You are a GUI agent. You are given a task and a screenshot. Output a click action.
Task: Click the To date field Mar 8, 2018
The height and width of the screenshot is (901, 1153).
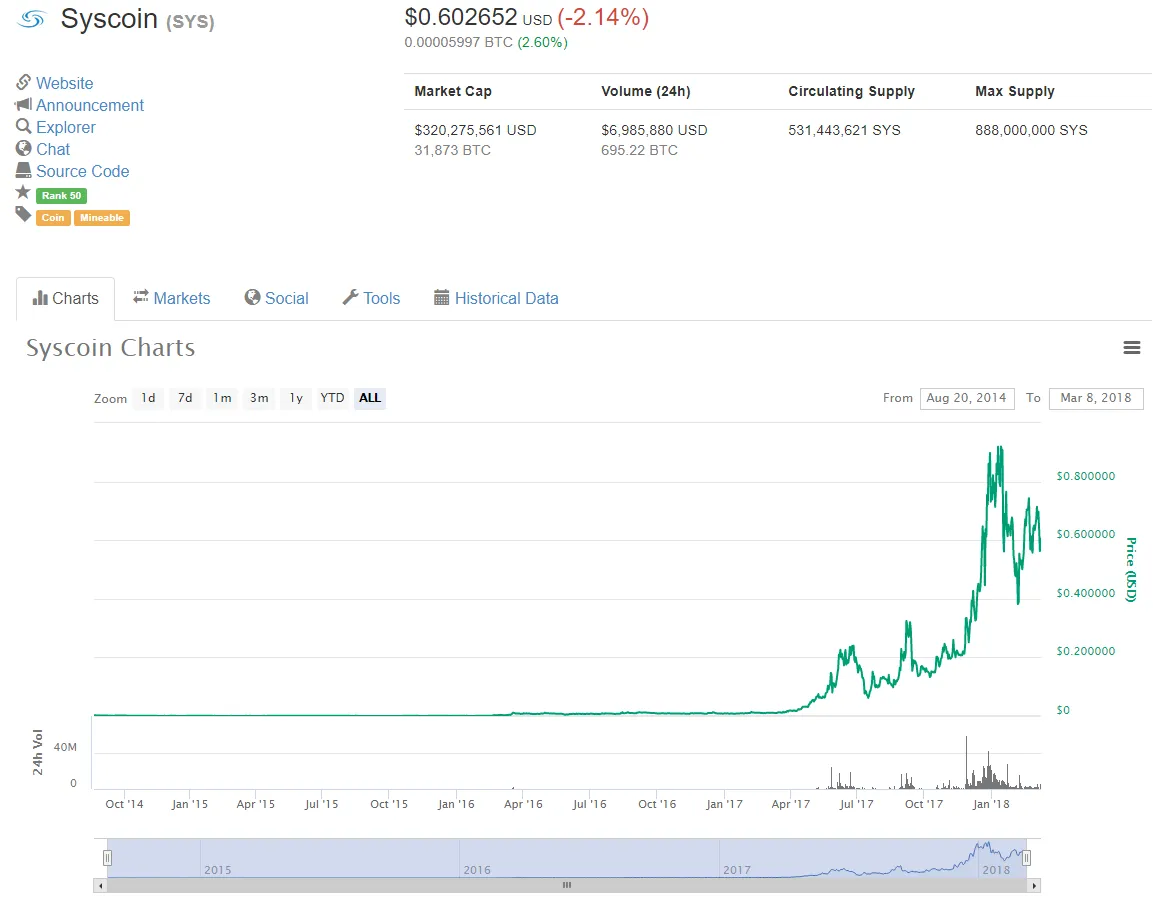coord(1096,398)
